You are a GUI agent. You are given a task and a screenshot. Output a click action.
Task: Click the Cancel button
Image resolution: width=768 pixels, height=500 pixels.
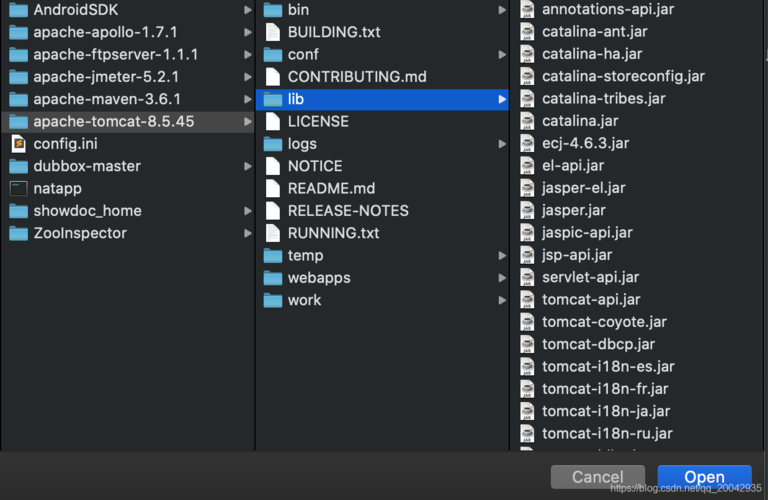tap(598, 477)
